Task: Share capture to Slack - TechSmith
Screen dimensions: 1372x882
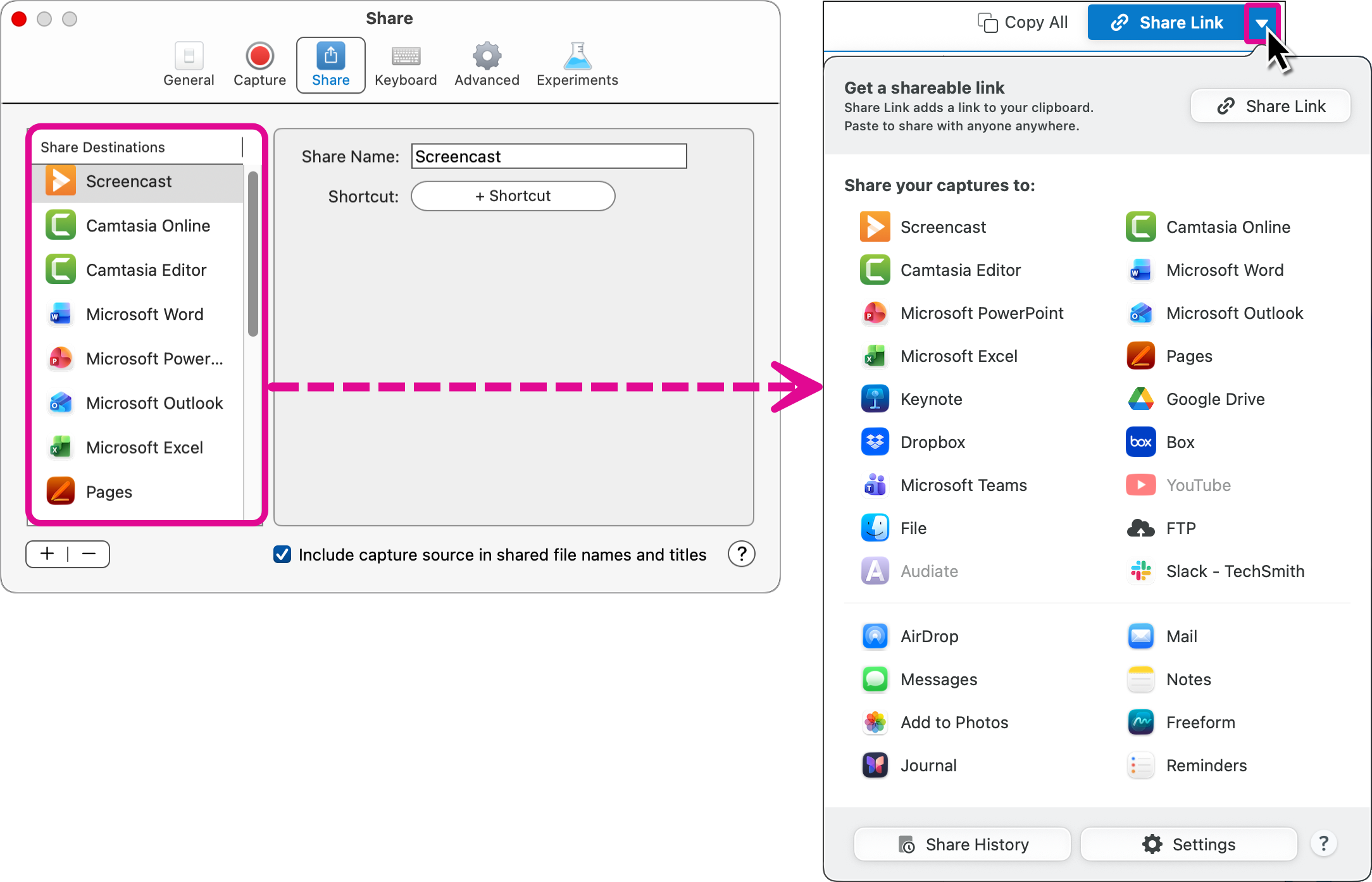Action: [x=1215, y=571]
